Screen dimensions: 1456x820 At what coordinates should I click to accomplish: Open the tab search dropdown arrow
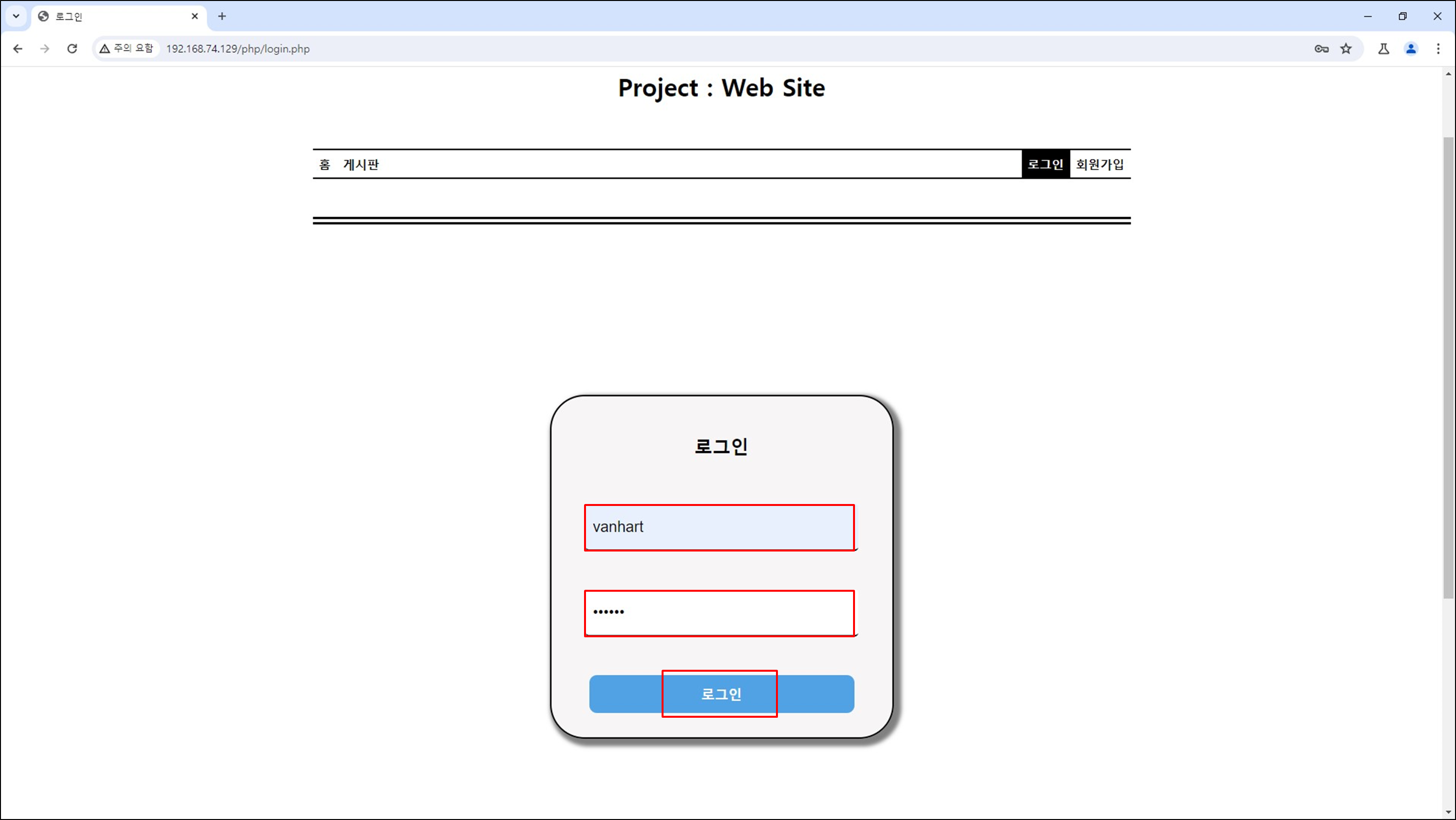click(16, 16)
